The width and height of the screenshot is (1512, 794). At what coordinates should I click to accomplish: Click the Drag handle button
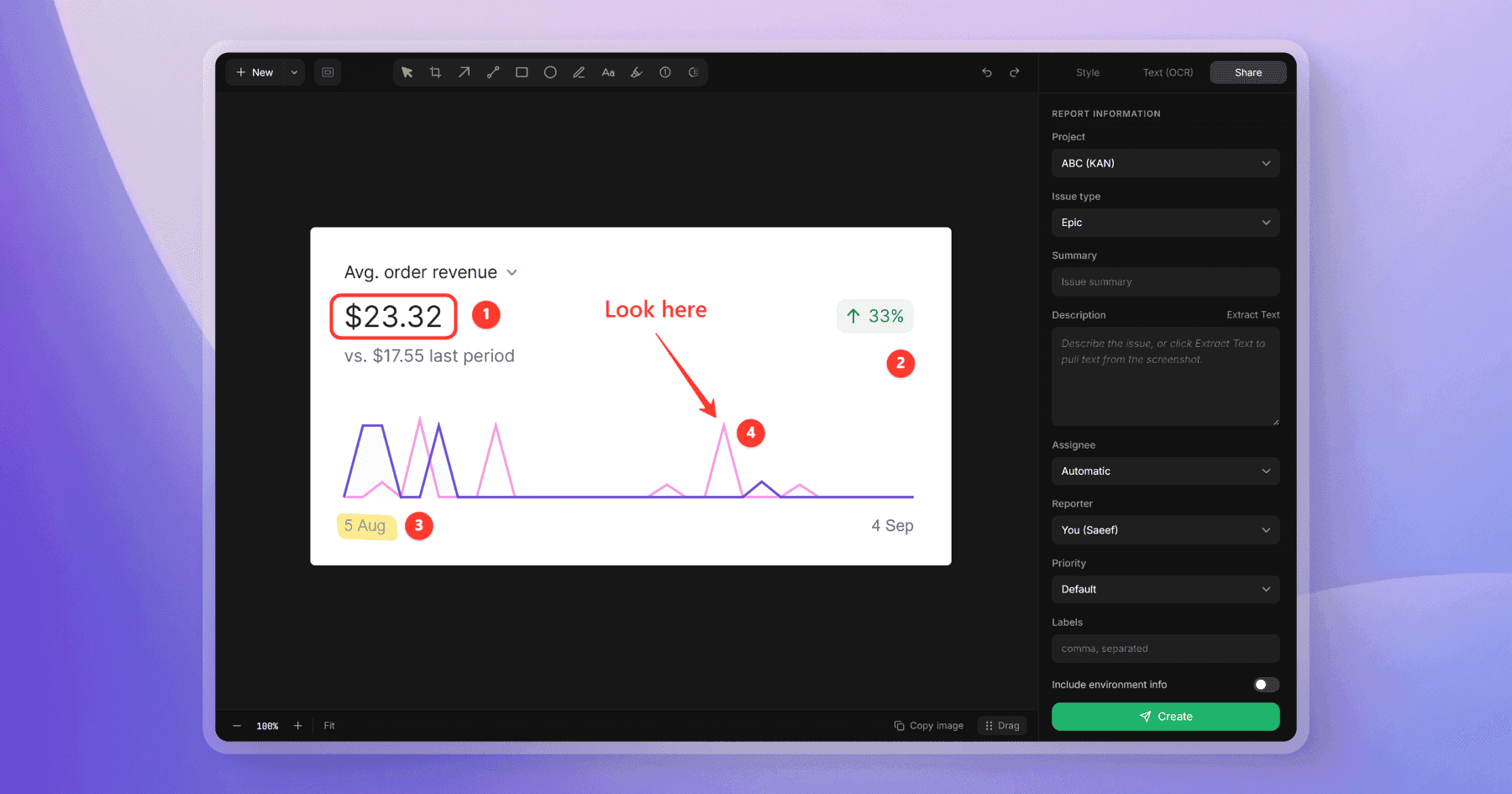click(1002, 726)
